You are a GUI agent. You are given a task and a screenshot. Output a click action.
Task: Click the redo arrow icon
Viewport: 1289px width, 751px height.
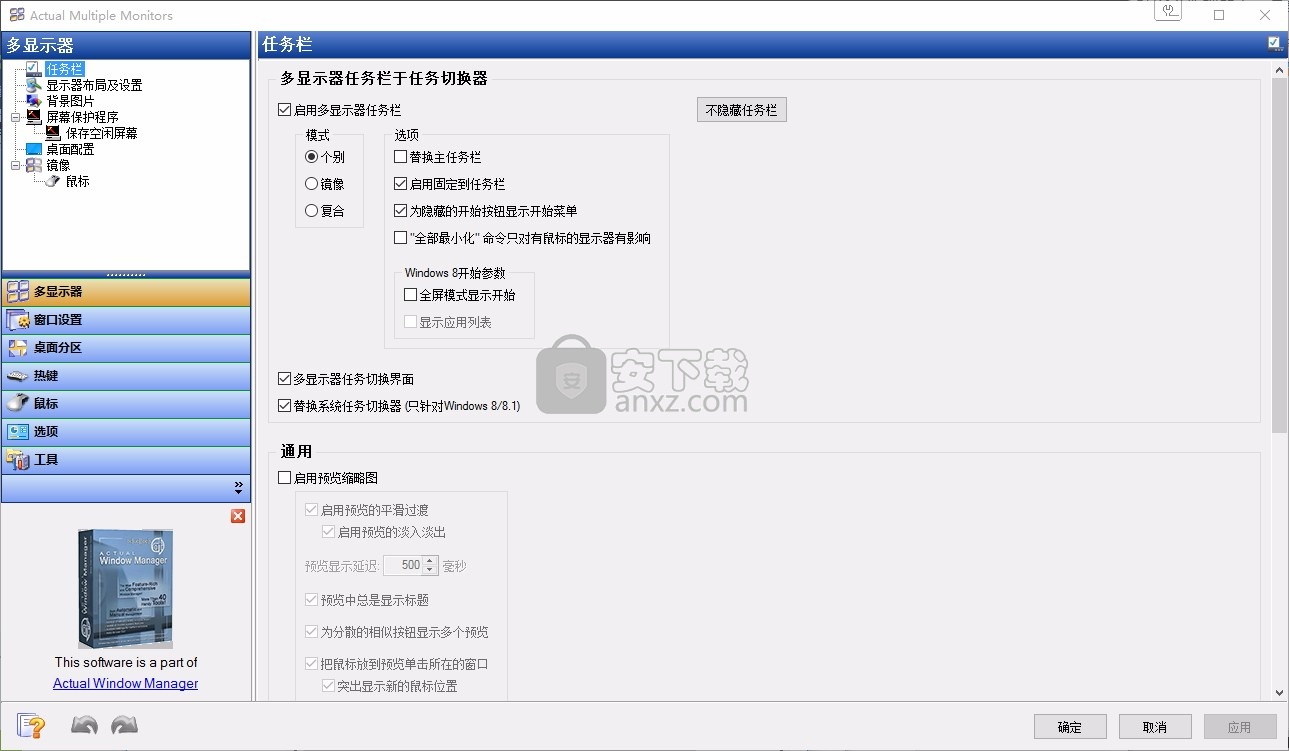click(x=124, y=726)
